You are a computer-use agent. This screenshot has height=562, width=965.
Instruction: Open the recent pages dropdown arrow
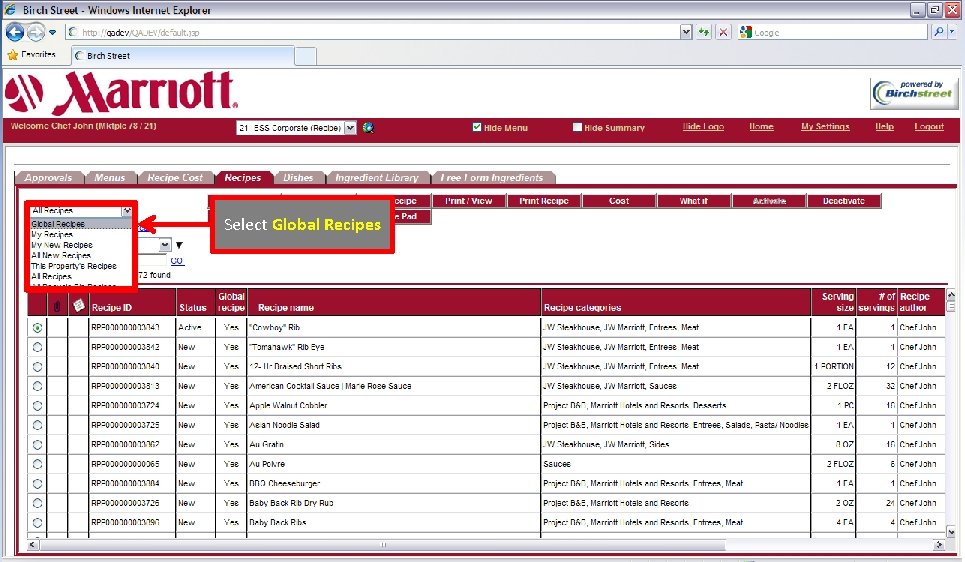(52, 32)
